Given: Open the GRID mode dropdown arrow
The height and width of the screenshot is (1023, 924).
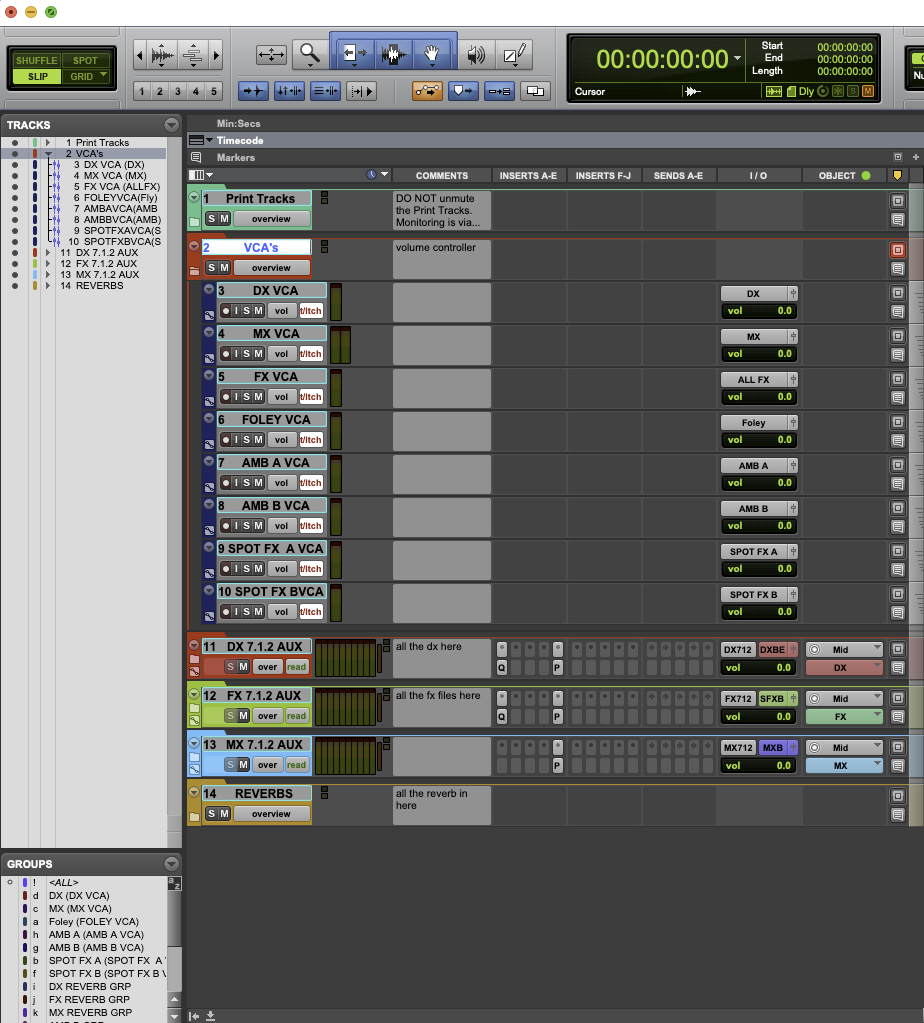Looking at the screenshot, I should point(103,74).
